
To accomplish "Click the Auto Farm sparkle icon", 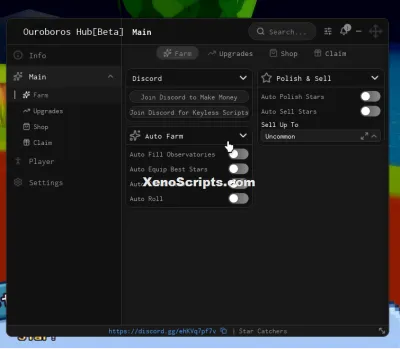I will (x=135, y=136).
